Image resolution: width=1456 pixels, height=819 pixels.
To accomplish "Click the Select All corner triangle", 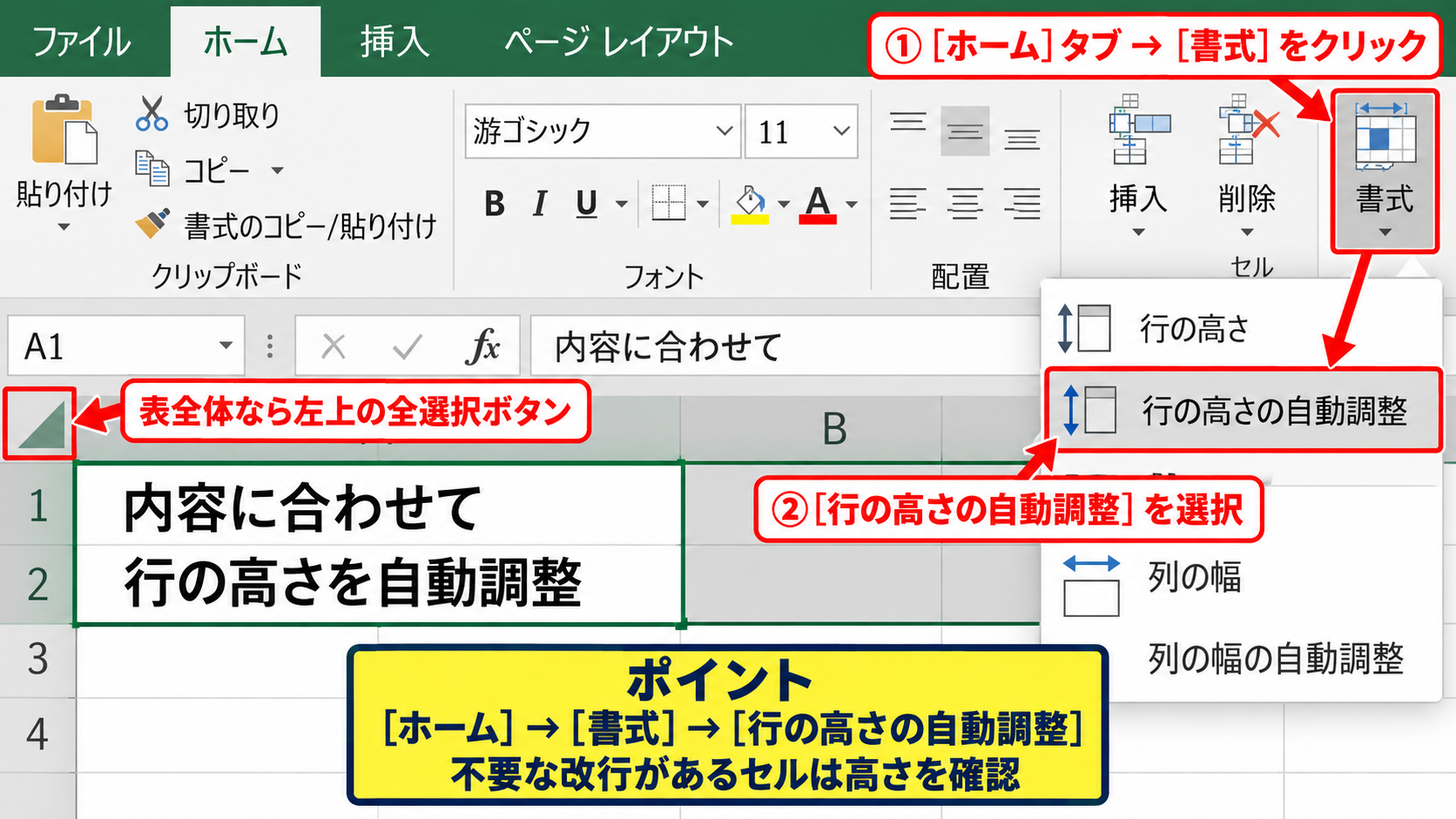I will coord(41,424).
